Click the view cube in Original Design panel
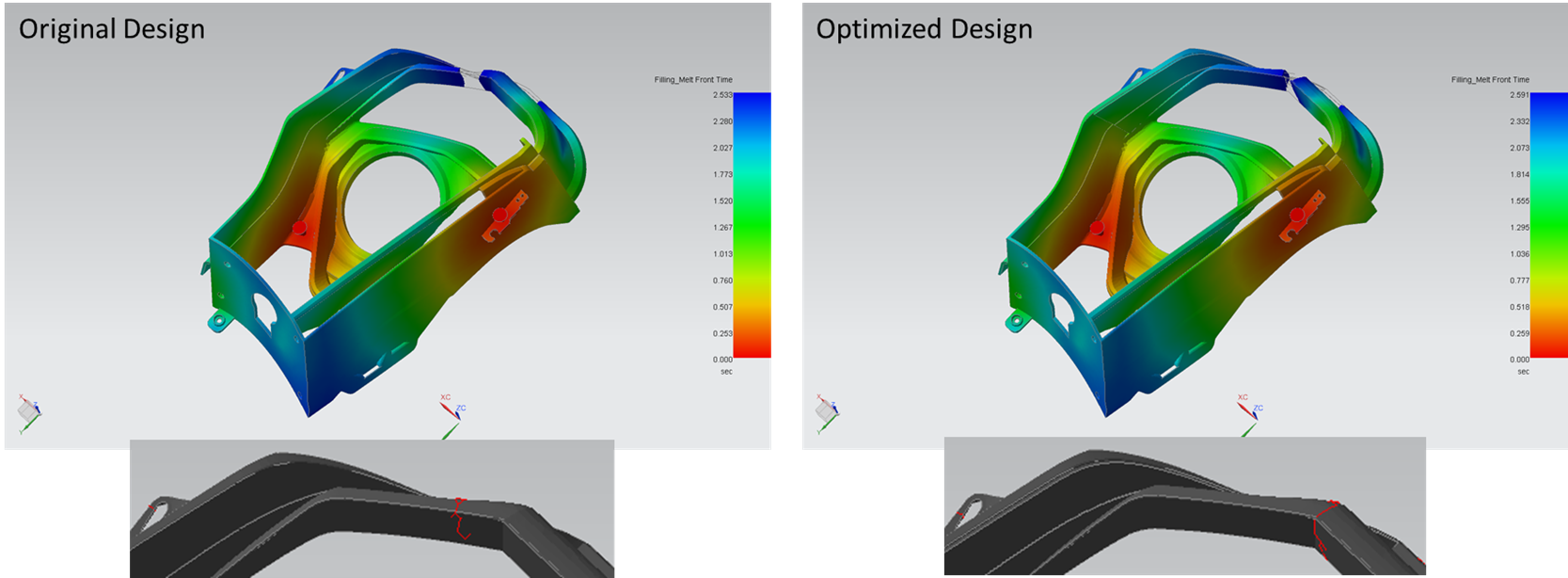Image resolution: width=1568 pixels, height=578 pixels. coord(29,412)
